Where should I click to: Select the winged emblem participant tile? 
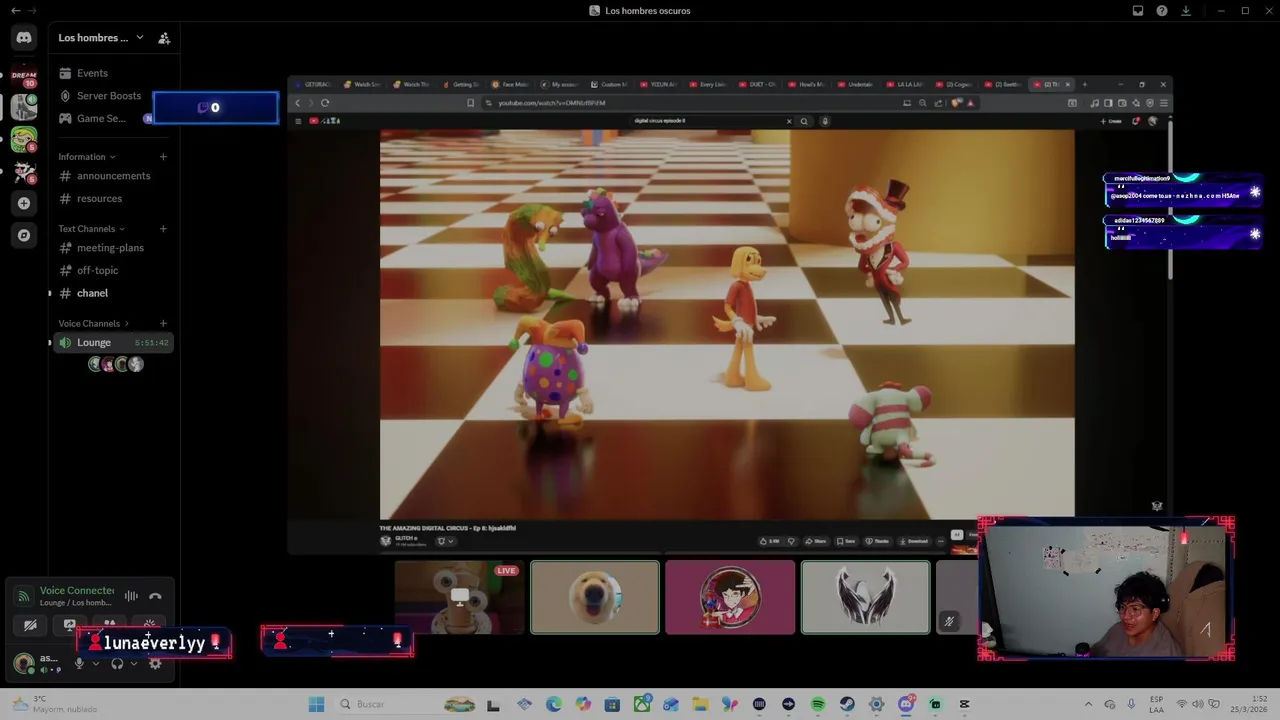[x=865, y=597]
